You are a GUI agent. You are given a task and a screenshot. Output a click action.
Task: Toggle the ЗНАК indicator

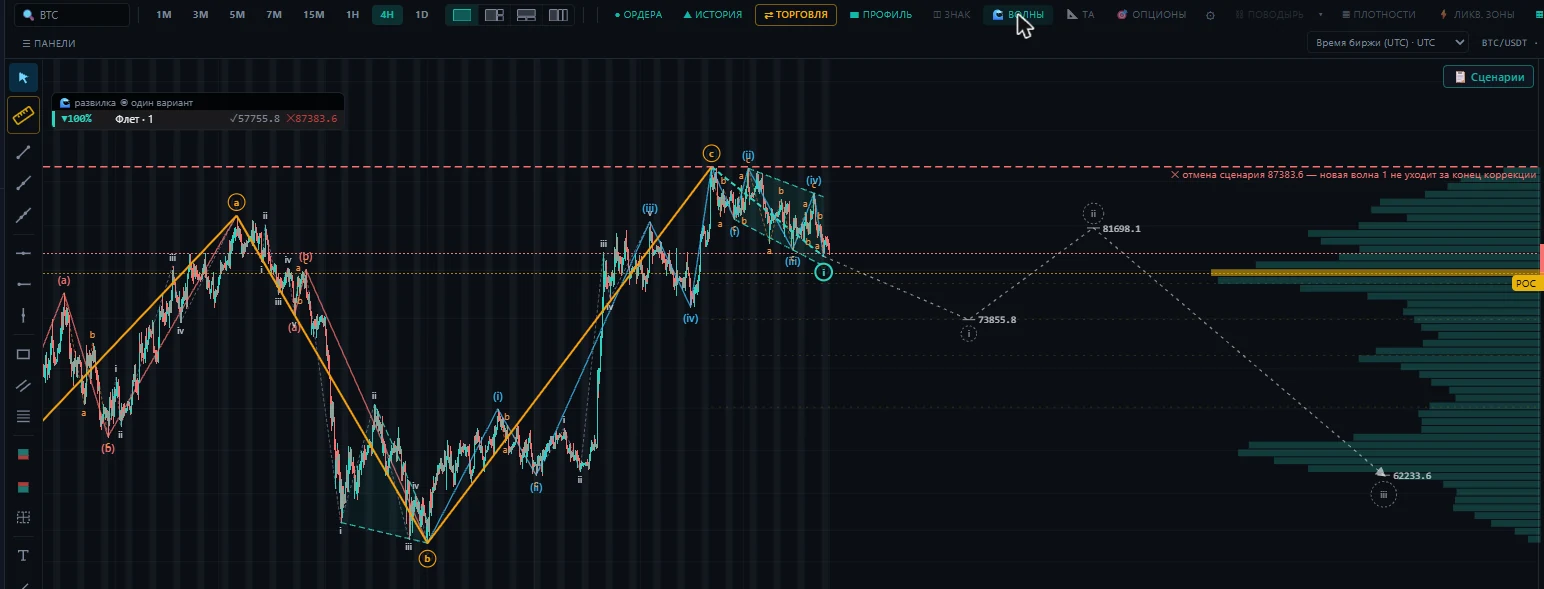tap(951, 15)
